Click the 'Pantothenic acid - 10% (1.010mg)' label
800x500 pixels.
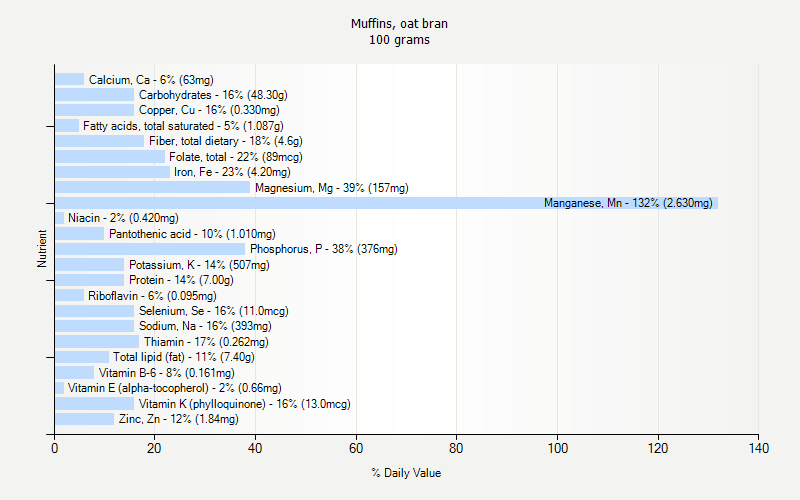192,234
